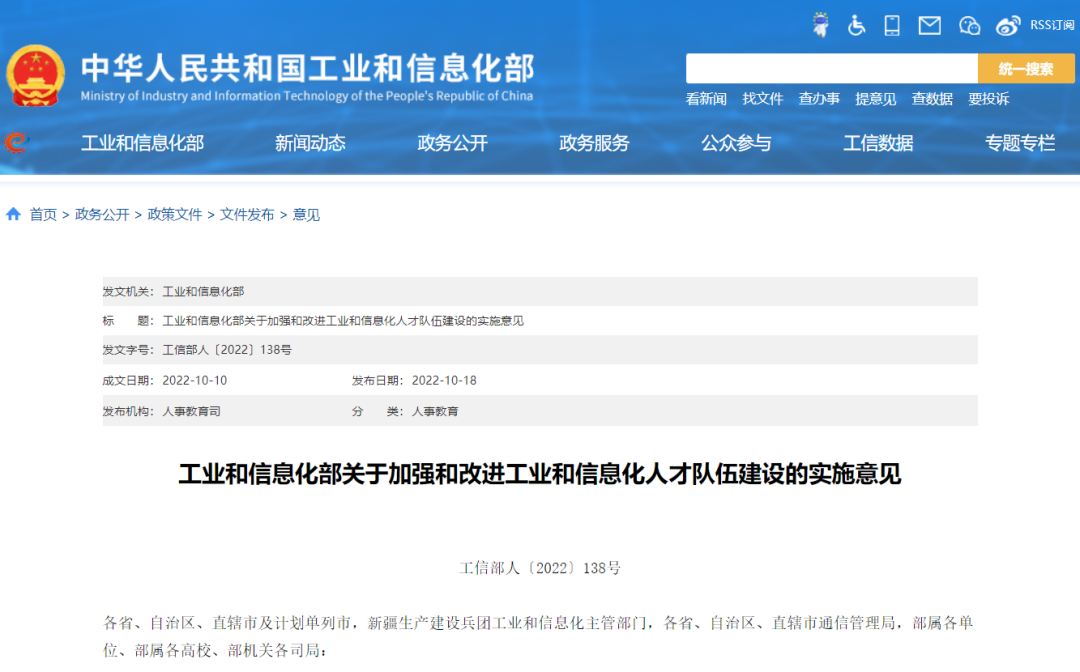Click the home icon in the breadcrumb
1080x672 pixels.
(x=13, y=214)
